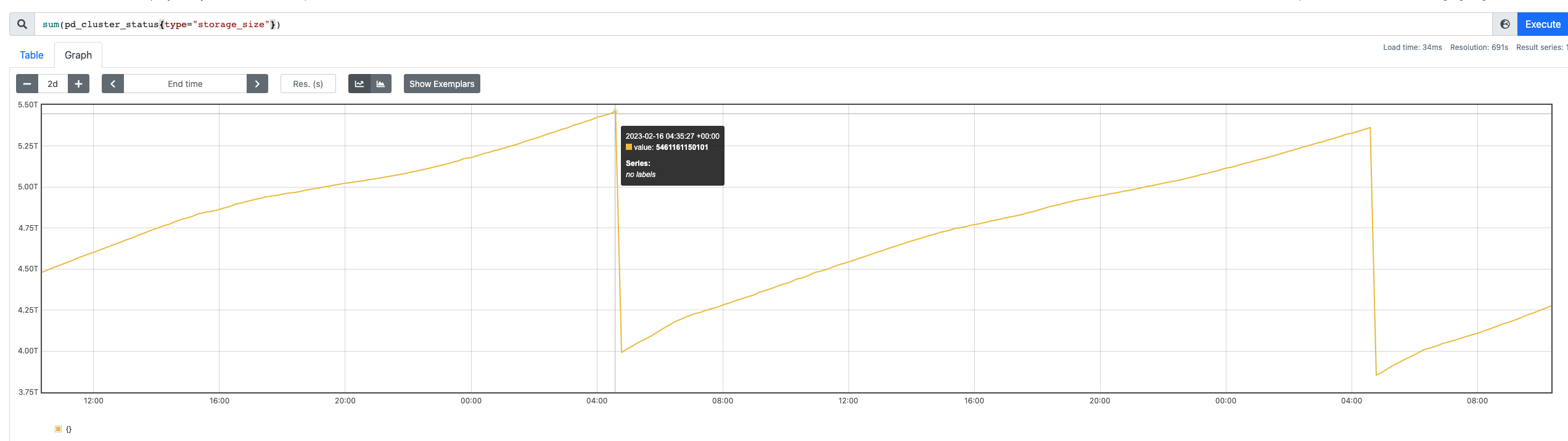This screenshot has width=1568, height=441.
Task: Click the yellow legend color swatch
Action: coord(59,429)
